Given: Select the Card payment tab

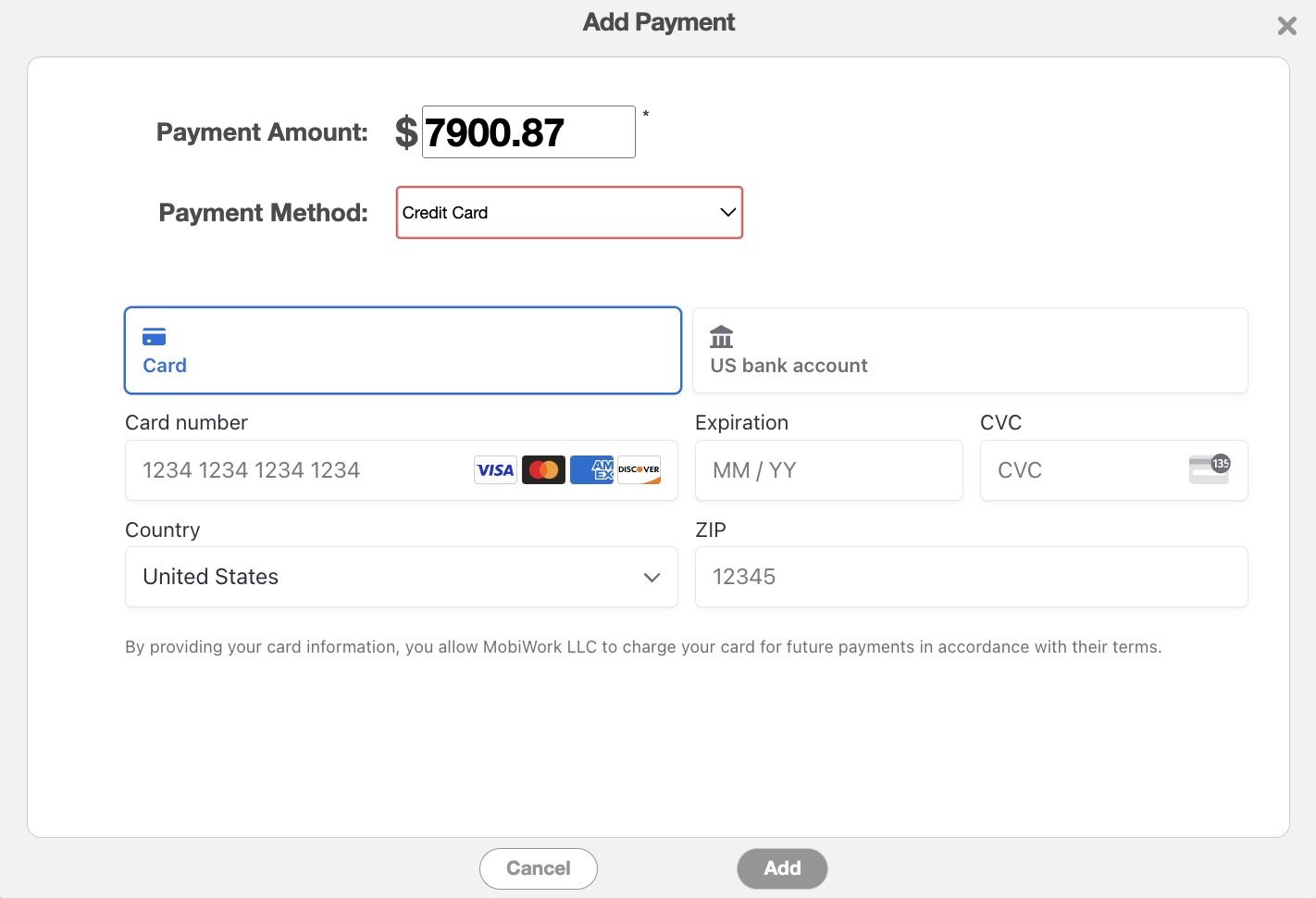Looking at the screenshot, I should (x=403, y=351).
